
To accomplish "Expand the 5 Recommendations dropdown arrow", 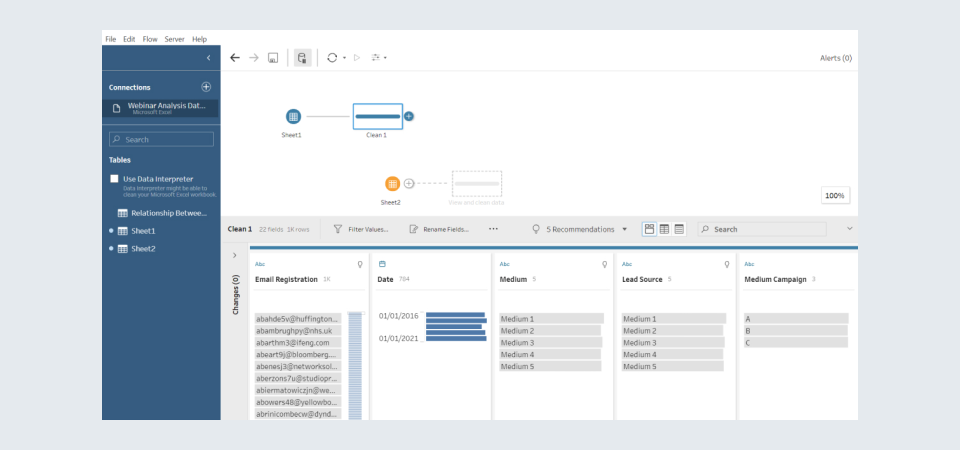I will (624, 230).
